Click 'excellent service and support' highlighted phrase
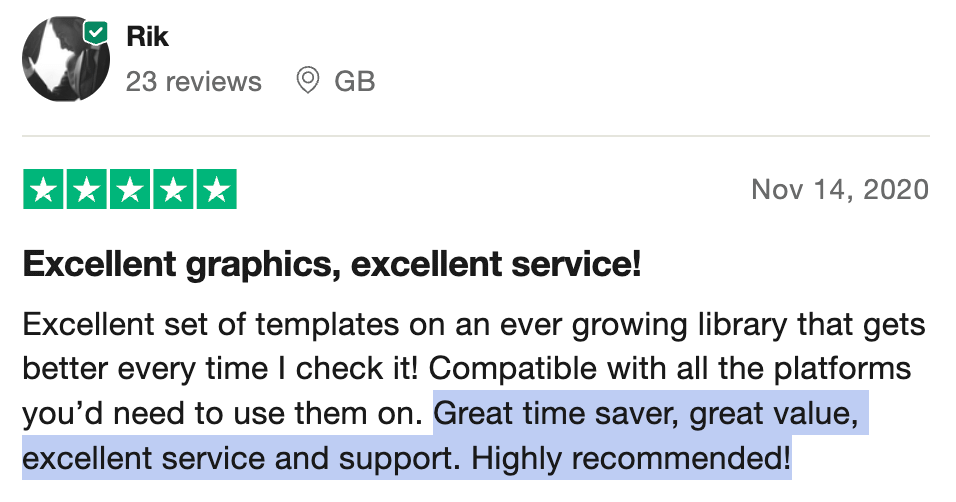This screenshot has width=956, height=502. click(241, 459)
